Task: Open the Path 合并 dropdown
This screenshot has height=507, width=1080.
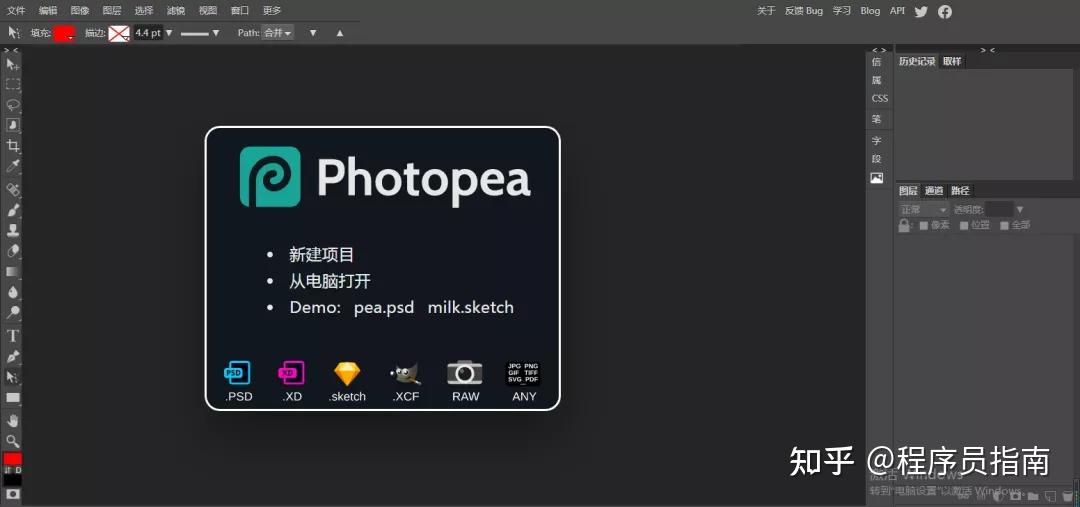Action: [277, 33]
